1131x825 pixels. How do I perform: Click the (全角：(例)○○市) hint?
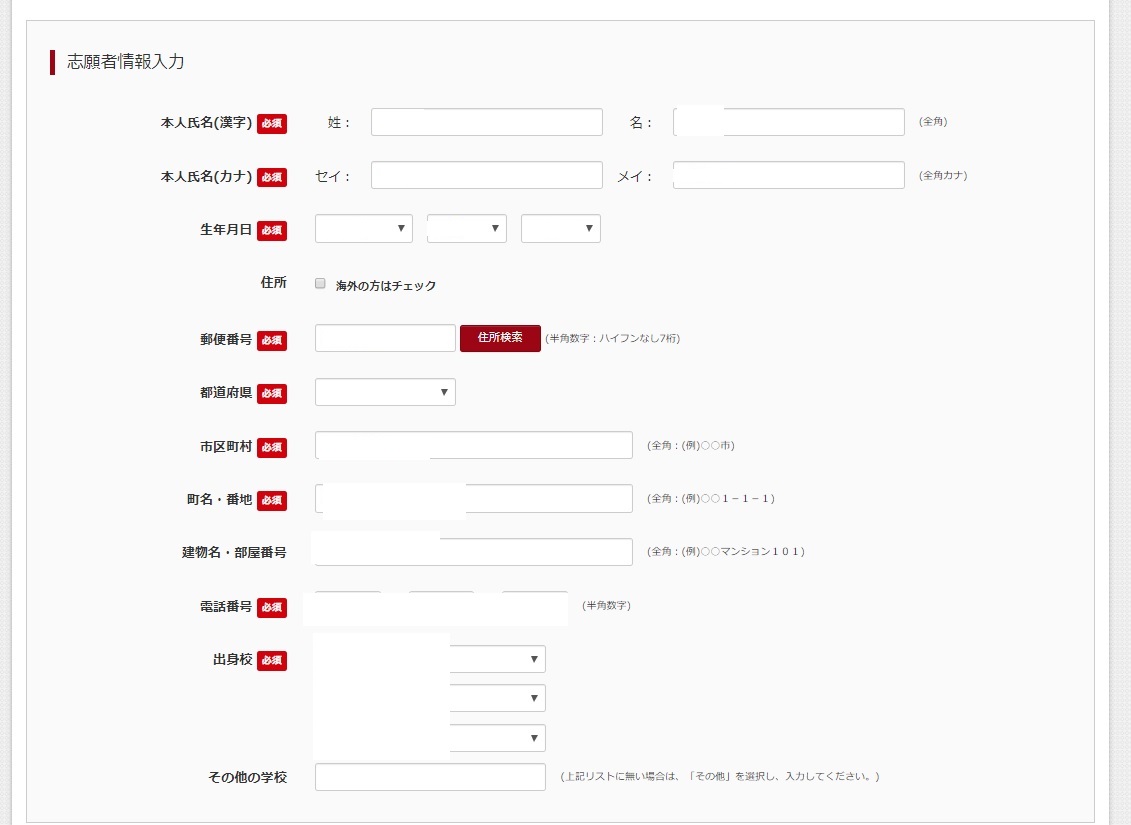pos(690,446)
